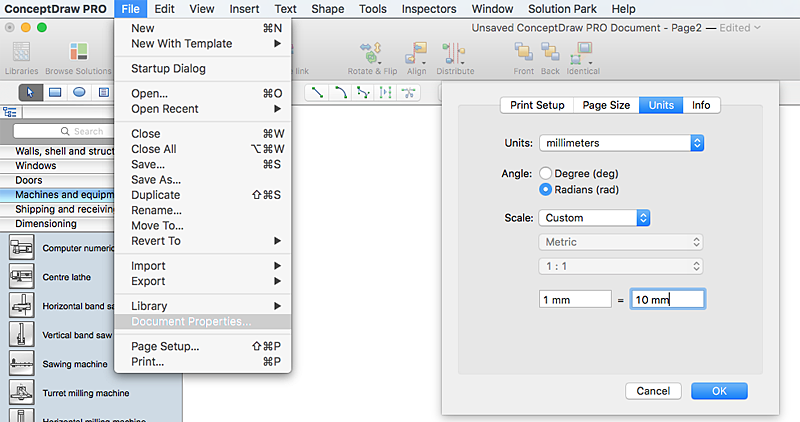Screen dimensions: 800x422
Task: Click the Identical size icon
Action: [x=582, y=53]
